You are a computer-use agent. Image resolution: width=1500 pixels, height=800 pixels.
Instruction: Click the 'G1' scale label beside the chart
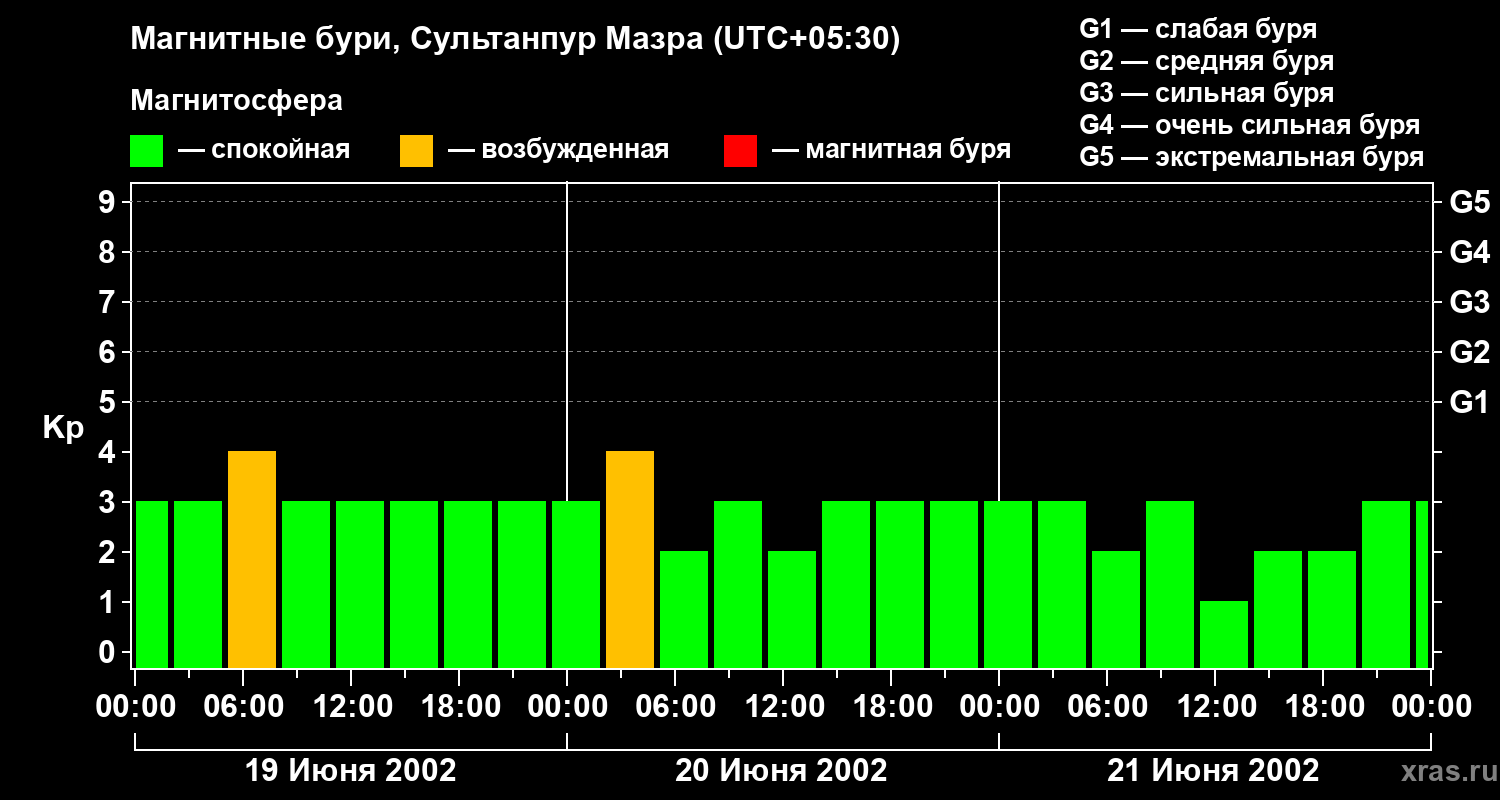point(1469,403)
